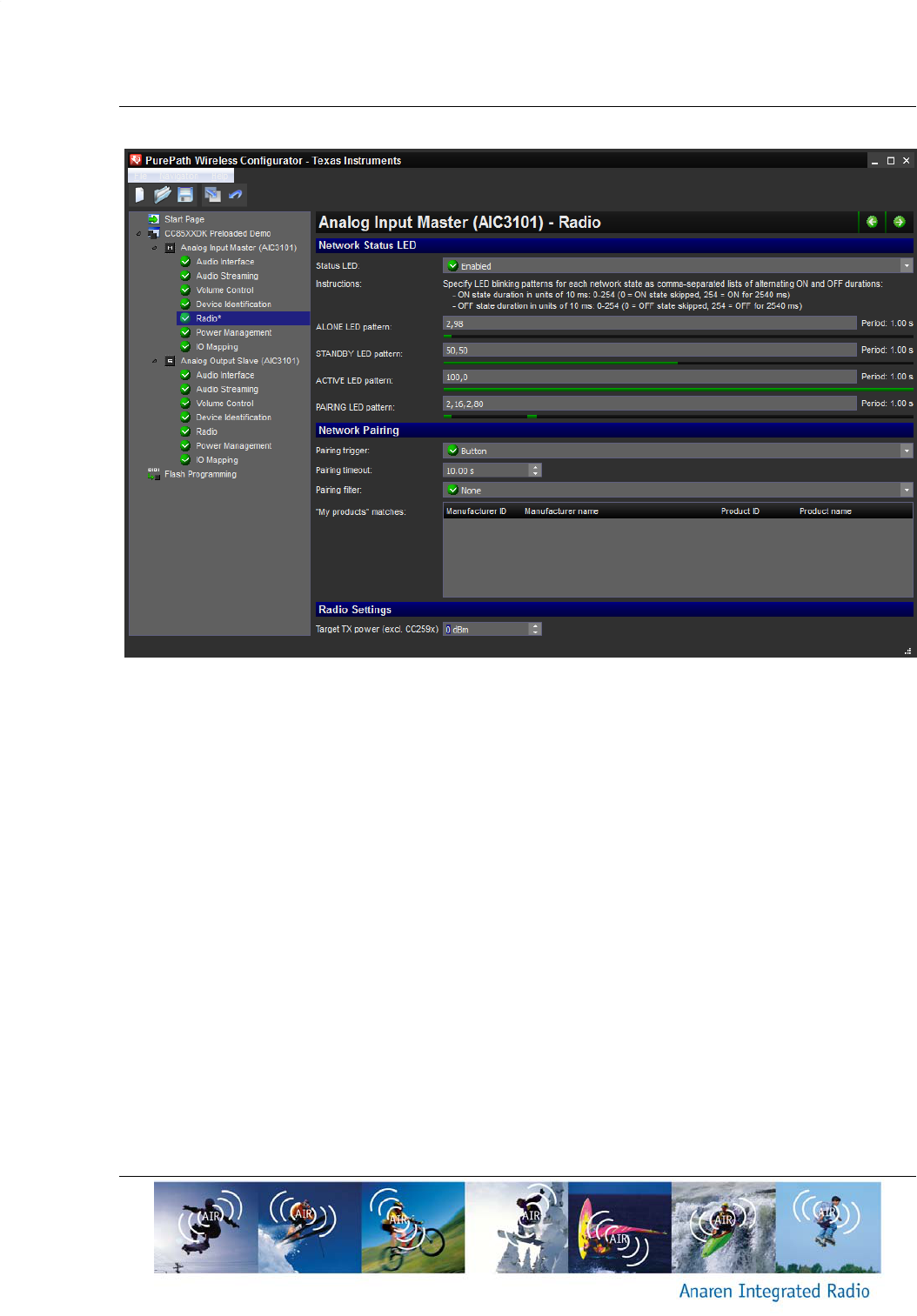The height and width of the screenshot is (1316, 917).
Task: Click the Target TX power 0 dBm field
Action: point(487,629)
